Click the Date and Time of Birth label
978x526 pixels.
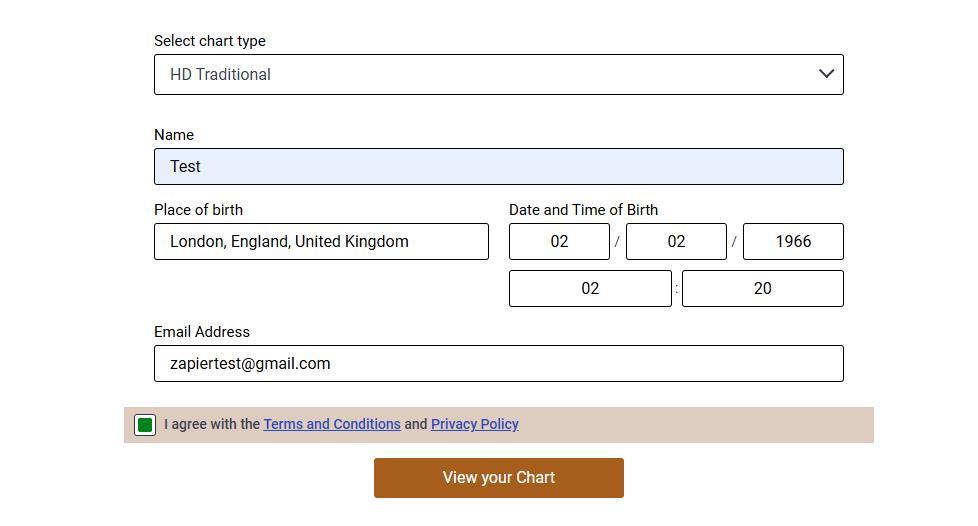click(583, 210)
